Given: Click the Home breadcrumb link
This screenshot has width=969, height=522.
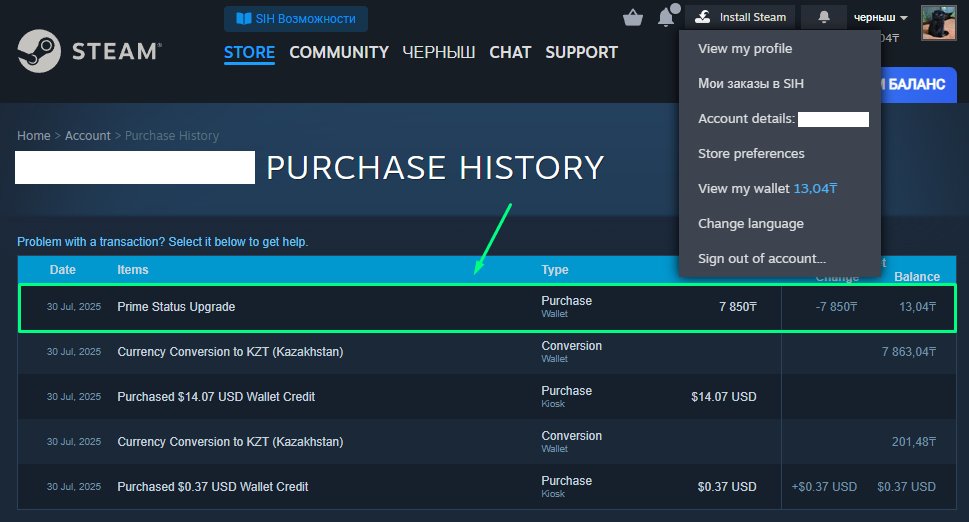Looking at the screenshot, I should [x=33, y=136].
